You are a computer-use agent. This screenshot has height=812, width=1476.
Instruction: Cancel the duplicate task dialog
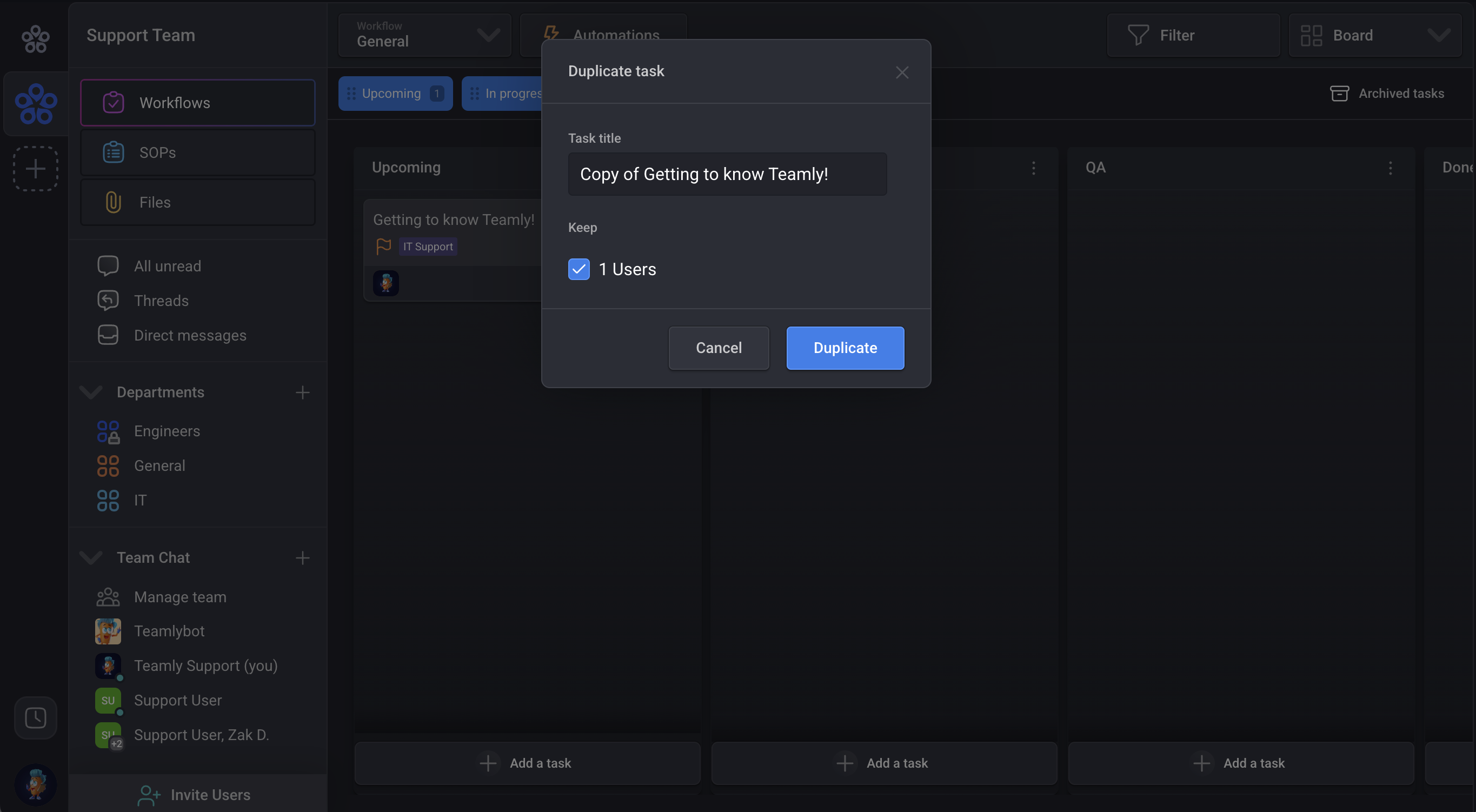click(x=718, y=348)
